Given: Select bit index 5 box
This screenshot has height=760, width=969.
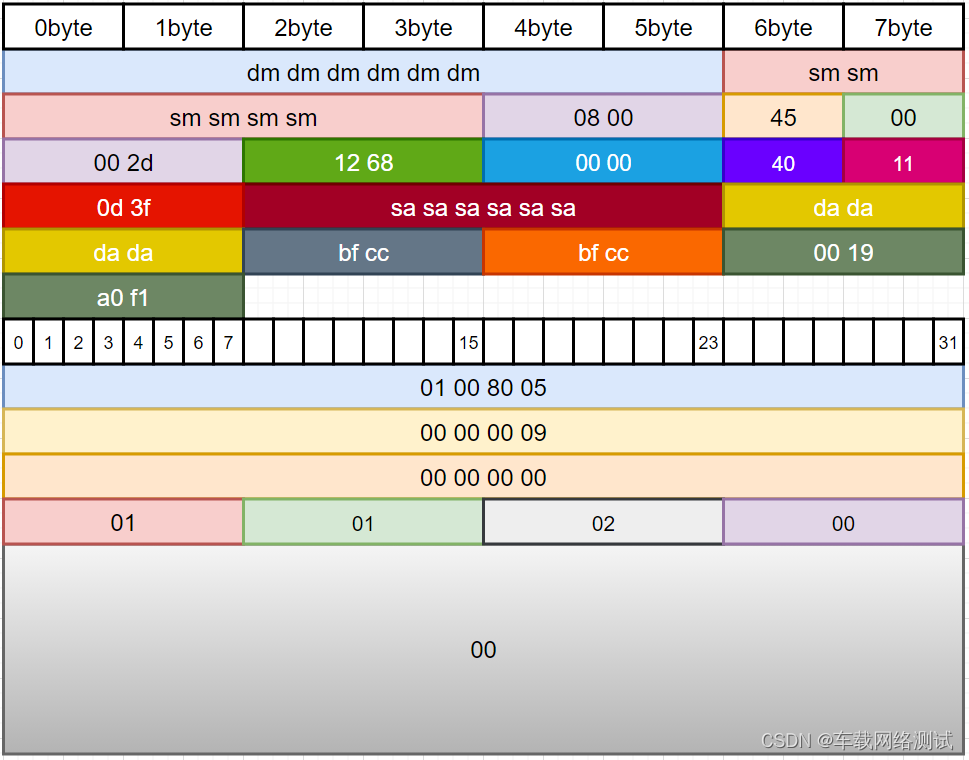Looking at the screenshot, I should pos(168,342).
